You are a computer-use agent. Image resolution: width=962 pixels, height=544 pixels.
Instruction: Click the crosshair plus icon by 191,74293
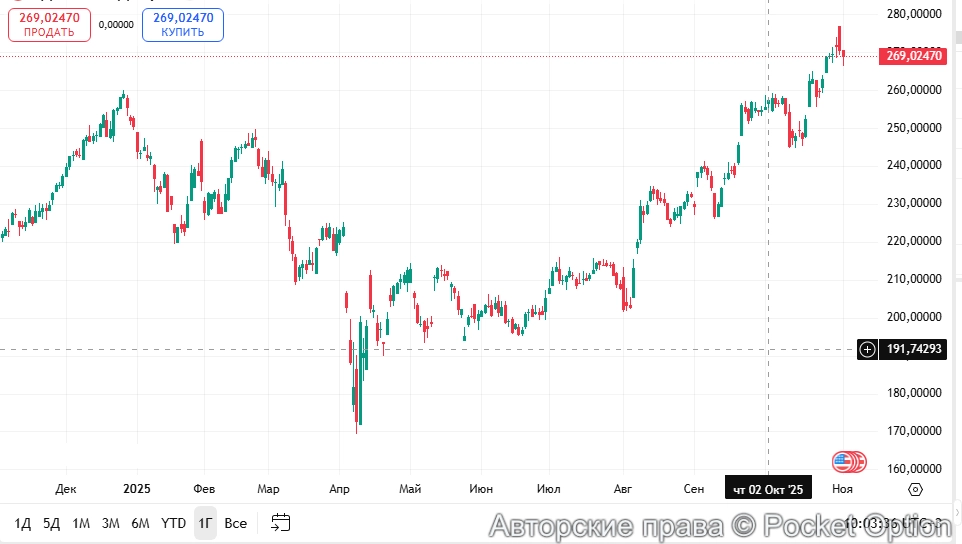(x=867, y=349)
